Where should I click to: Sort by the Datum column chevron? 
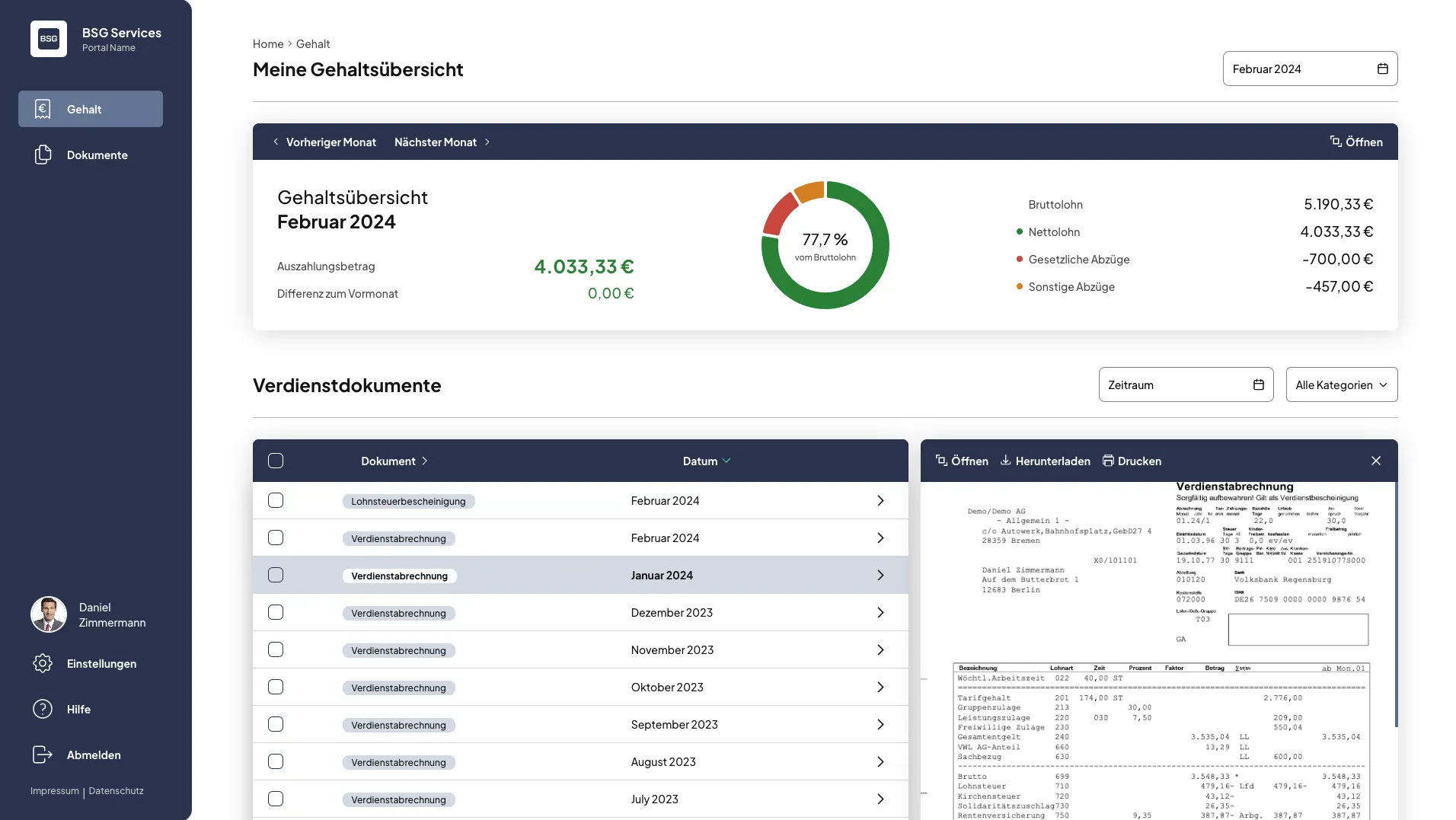click(x=726, y=461)
